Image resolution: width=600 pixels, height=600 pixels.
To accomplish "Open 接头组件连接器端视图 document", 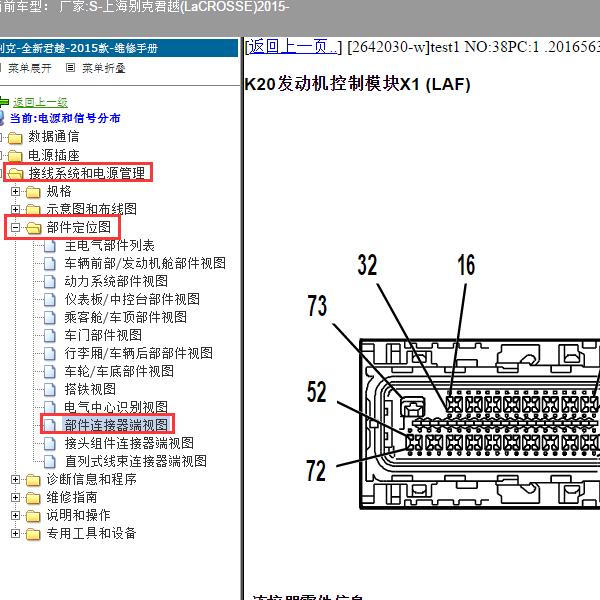I will click(129, 443).
